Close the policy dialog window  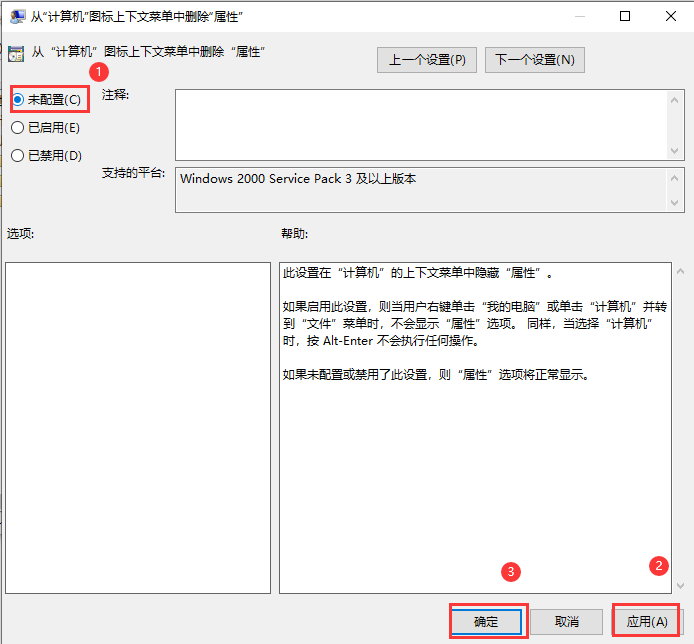pos(671,16)
